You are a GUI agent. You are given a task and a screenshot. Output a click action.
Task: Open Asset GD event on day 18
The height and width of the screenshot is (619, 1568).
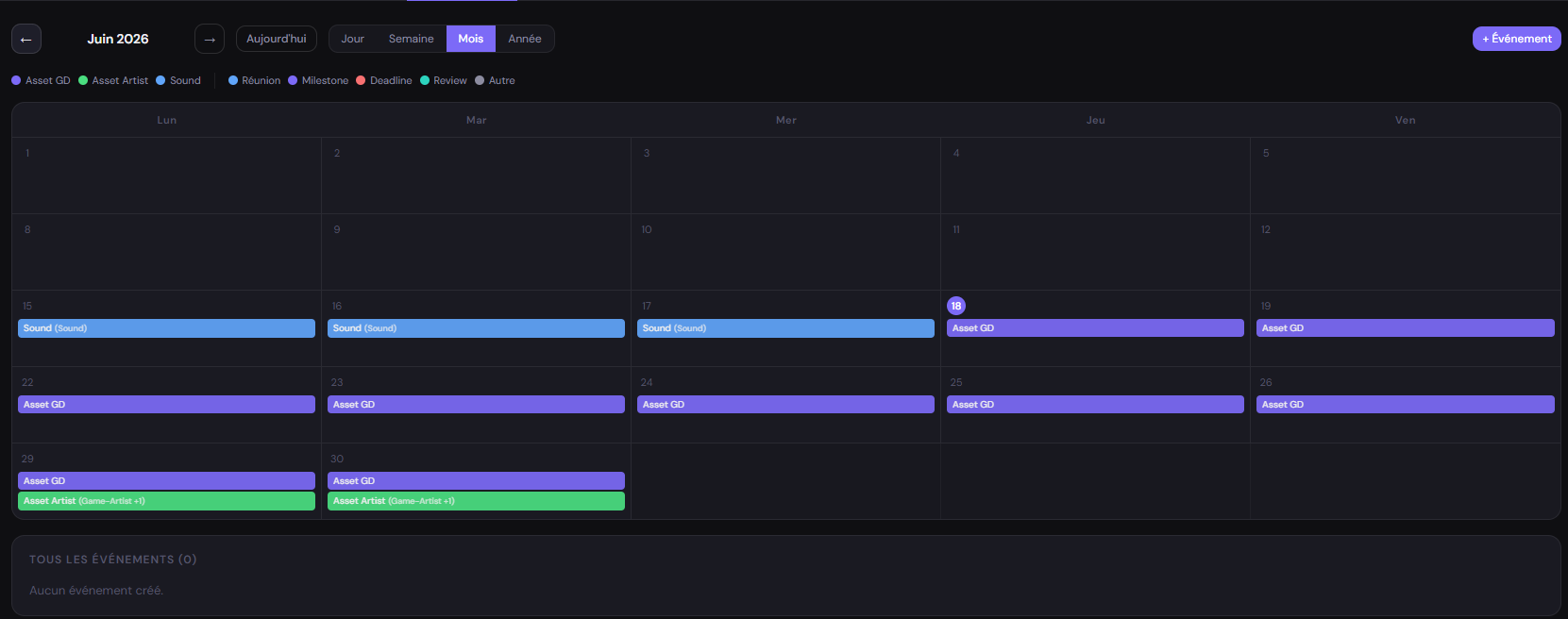click(1095, 328)
